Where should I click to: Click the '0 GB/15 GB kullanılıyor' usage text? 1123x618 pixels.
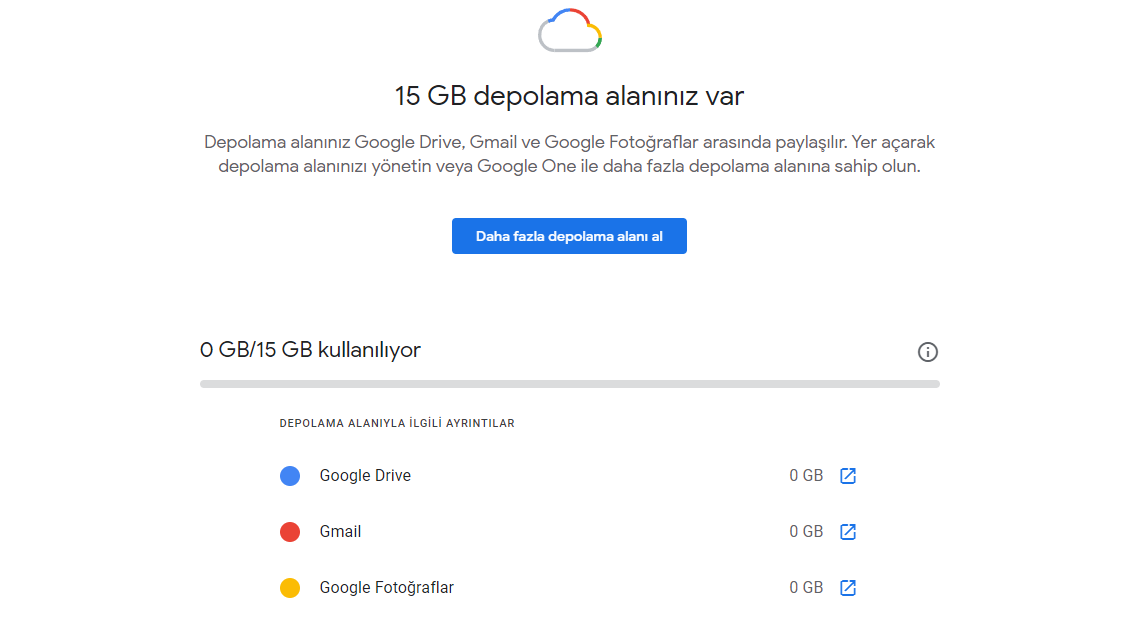(x=310, y=350)
